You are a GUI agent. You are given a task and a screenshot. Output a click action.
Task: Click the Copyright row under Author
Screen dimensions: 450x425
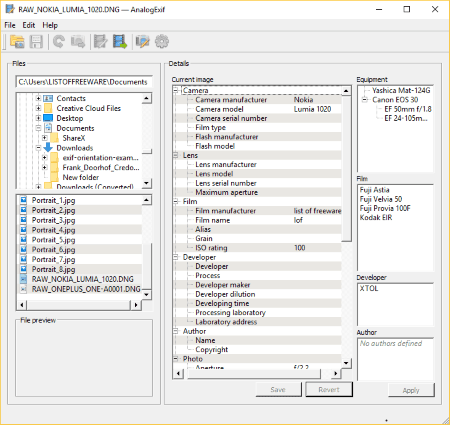tap(258, 350)
